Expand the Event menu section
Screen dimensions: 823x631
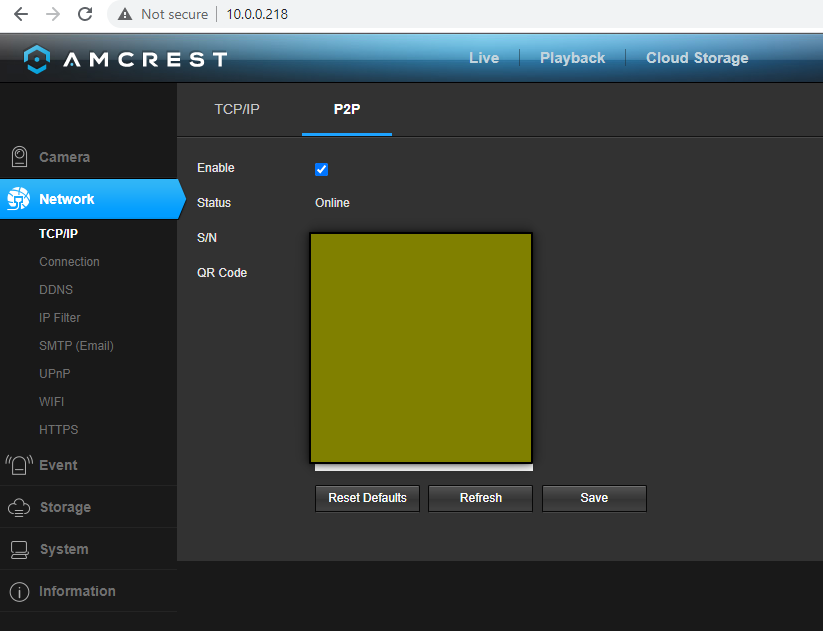[88, 465]
